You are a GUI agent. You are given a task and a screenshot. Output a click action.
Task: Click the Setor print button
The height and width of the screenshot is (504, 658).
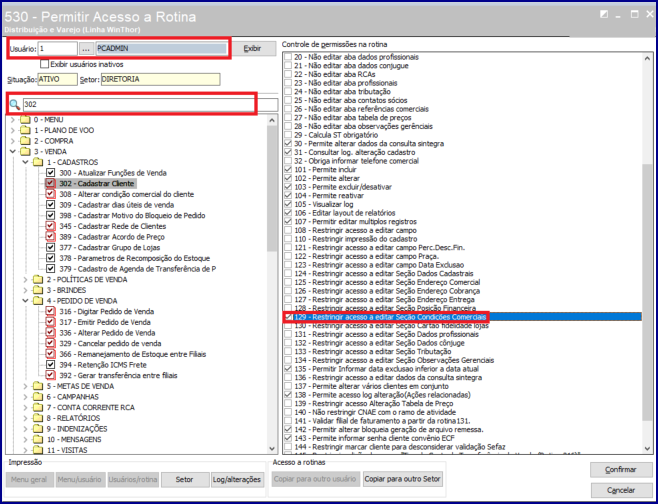[x=185, y=479]
